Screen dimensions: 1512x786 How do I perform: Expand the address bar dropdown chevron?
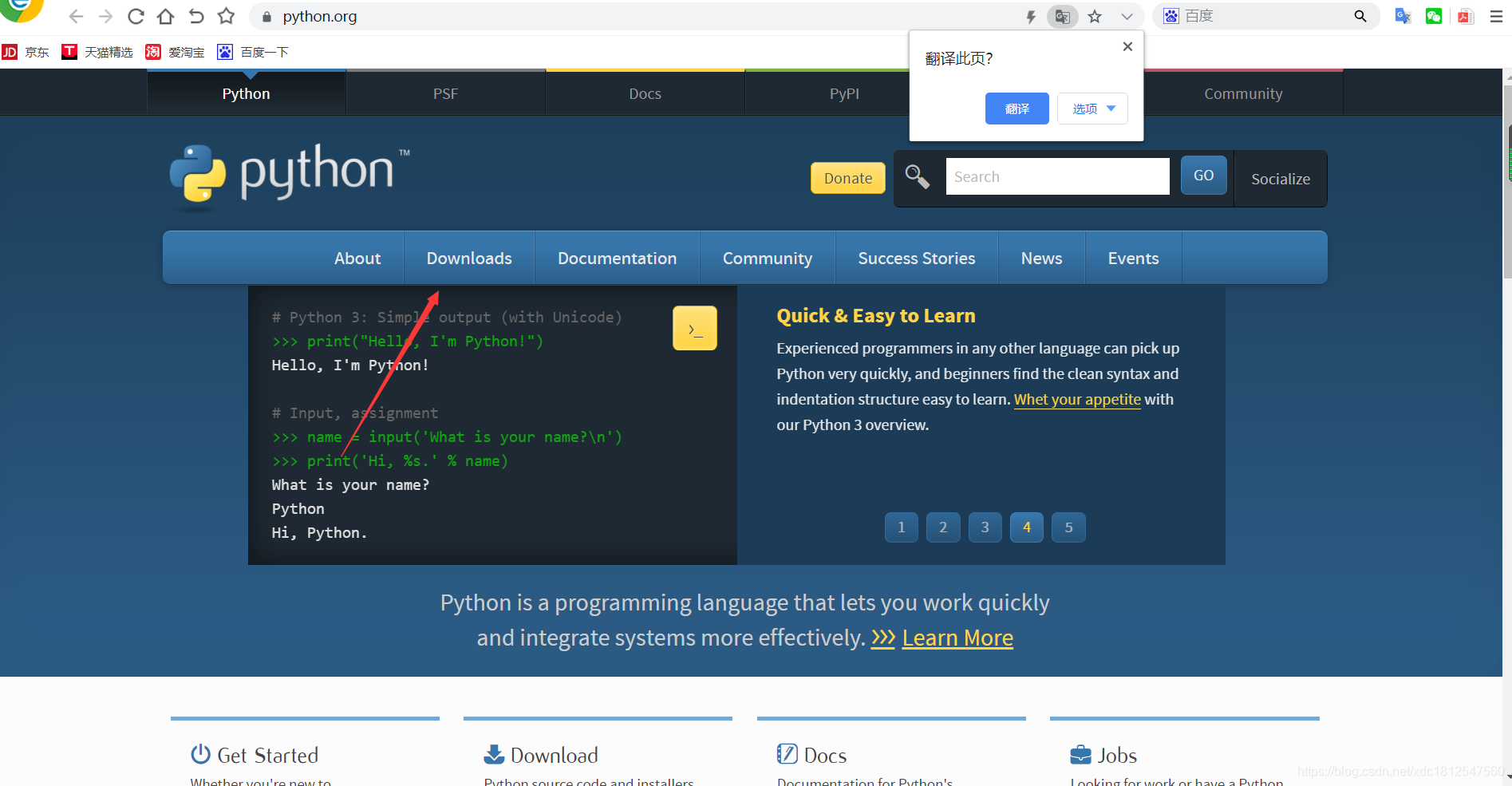pos(1127,16)
